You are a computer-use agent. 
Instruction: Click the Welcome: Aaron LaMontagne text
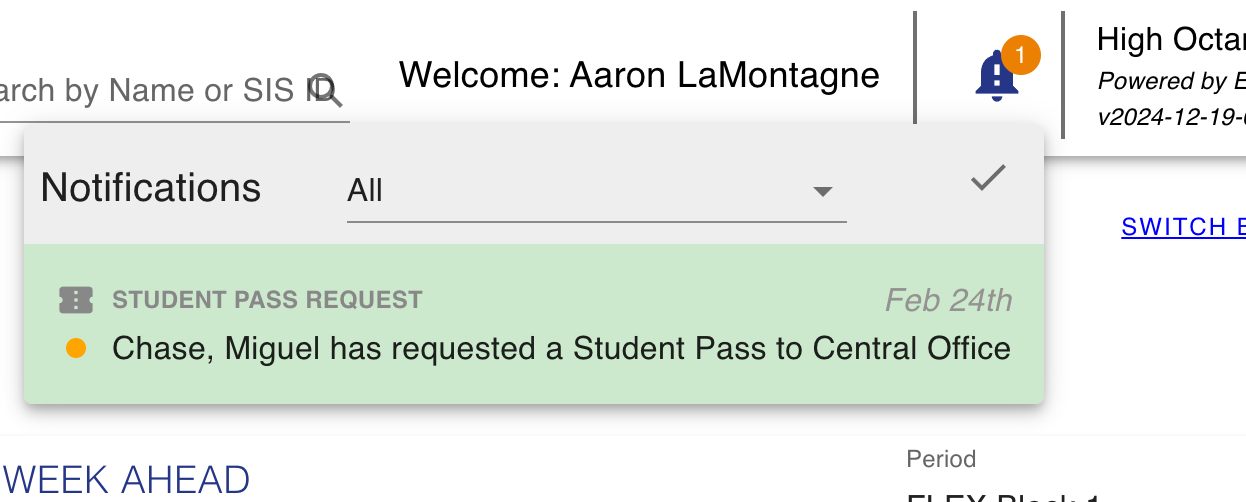pyautogui.click(x=639, y=75)
